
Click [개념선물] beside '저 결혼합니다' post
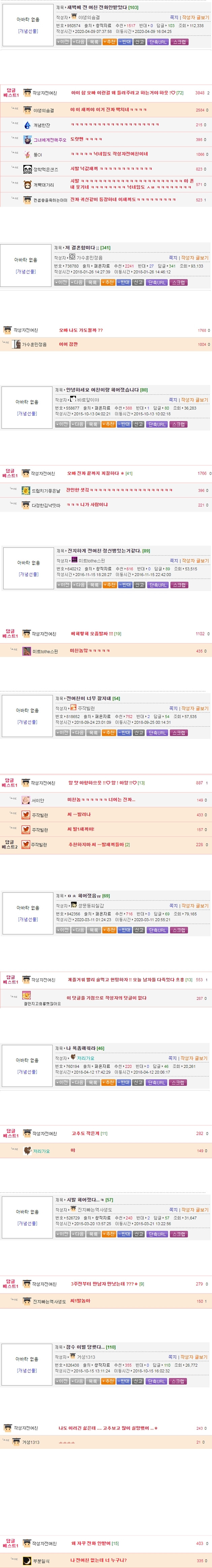click(26, 272)
